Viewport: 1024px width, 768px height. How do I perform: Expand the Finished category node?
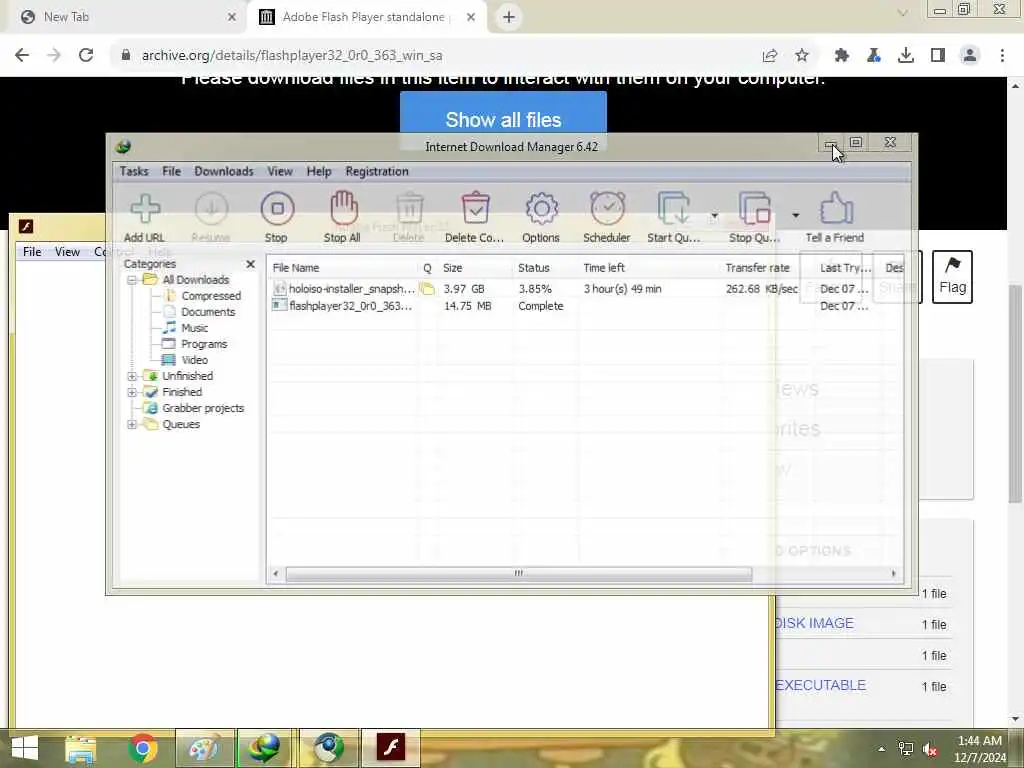[x=132, y=392]
